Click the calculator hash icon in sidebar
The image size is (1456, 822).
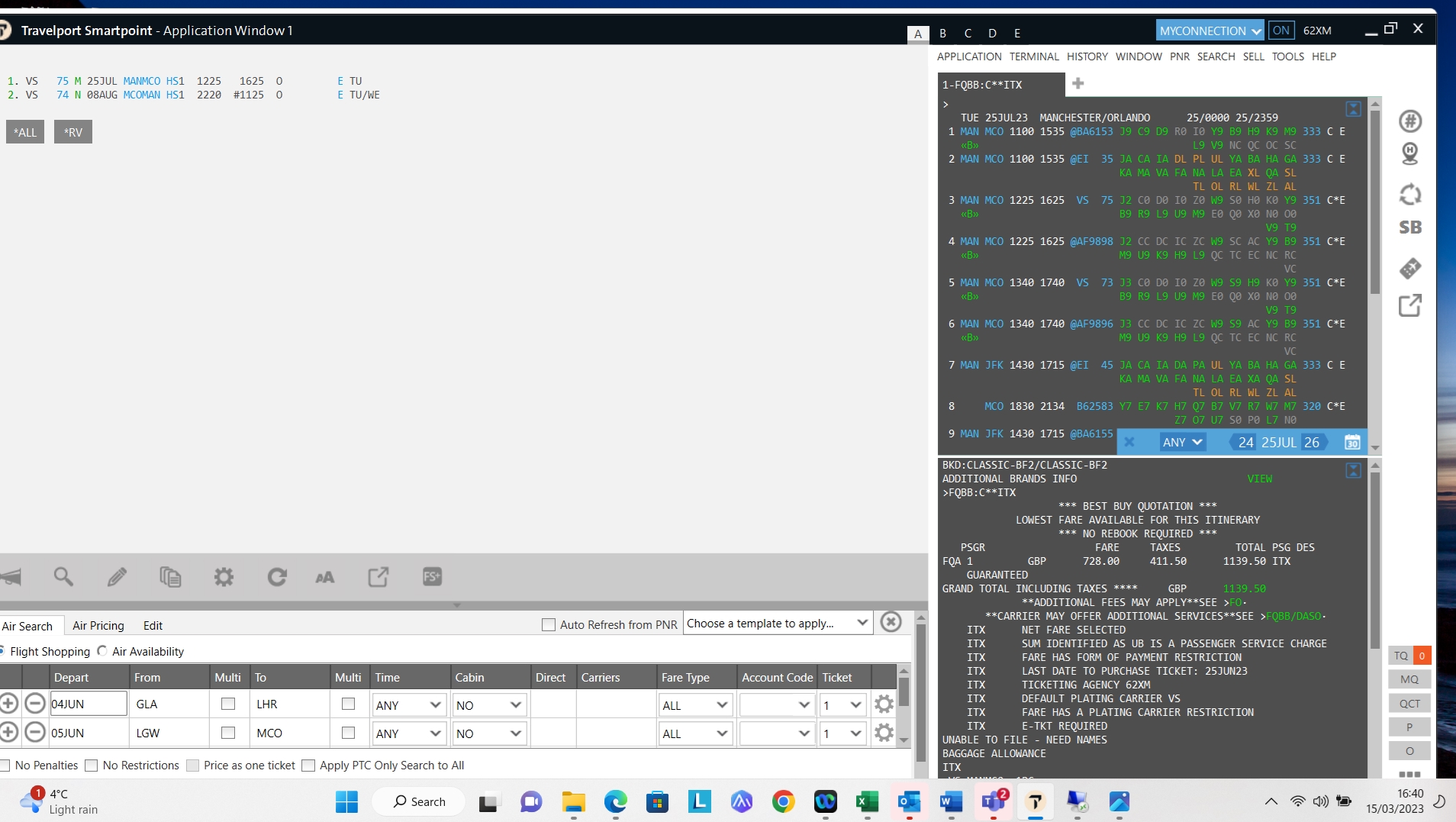(x=1409, y=121)
